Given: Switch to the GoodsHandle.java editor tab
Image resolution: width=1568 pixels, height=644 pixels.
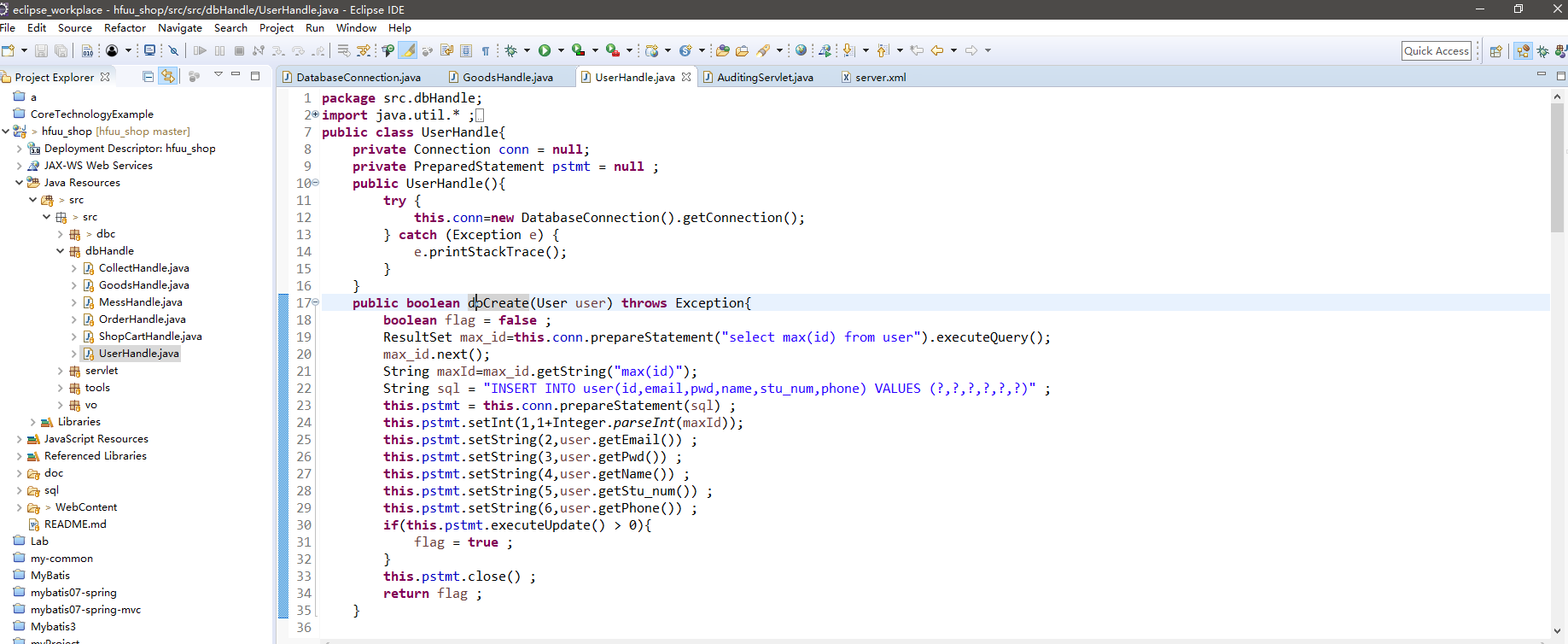Looking at the screenshot, I should point(507,77).
